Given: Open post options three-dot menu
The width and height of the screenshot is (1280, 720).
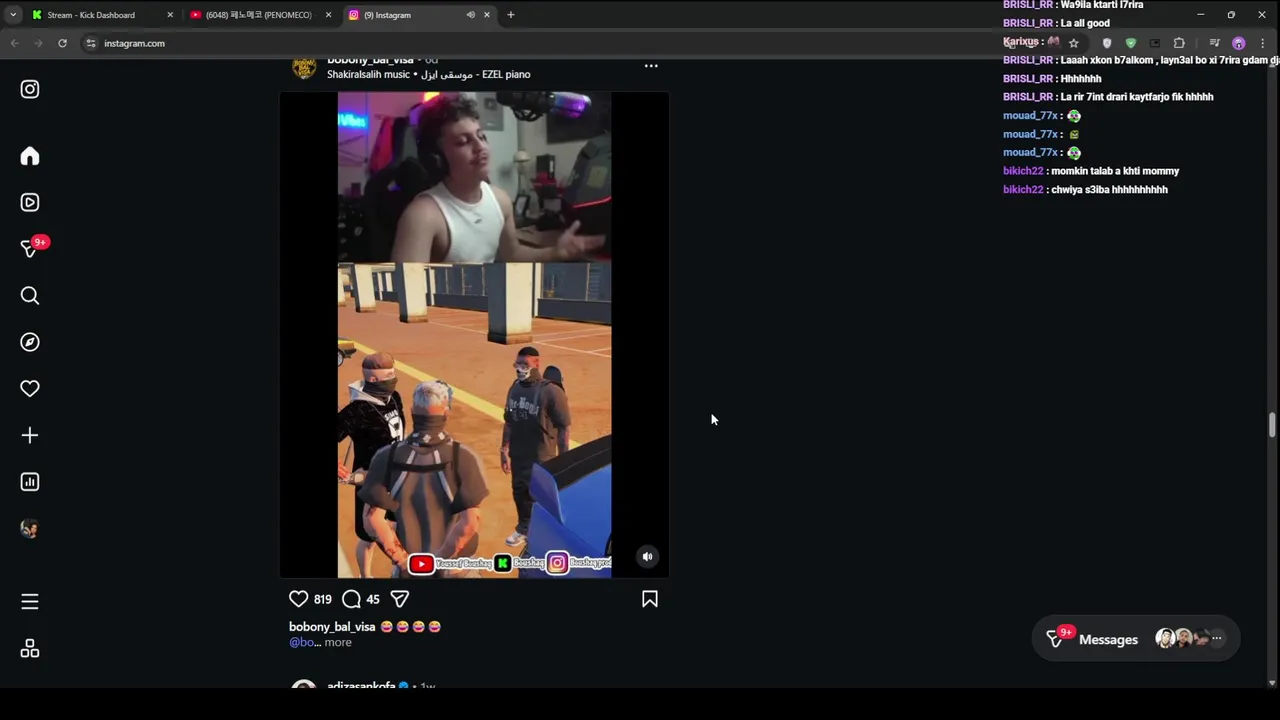Looking at the screenshot, I should pyautogui.click(x=651, y=66).
